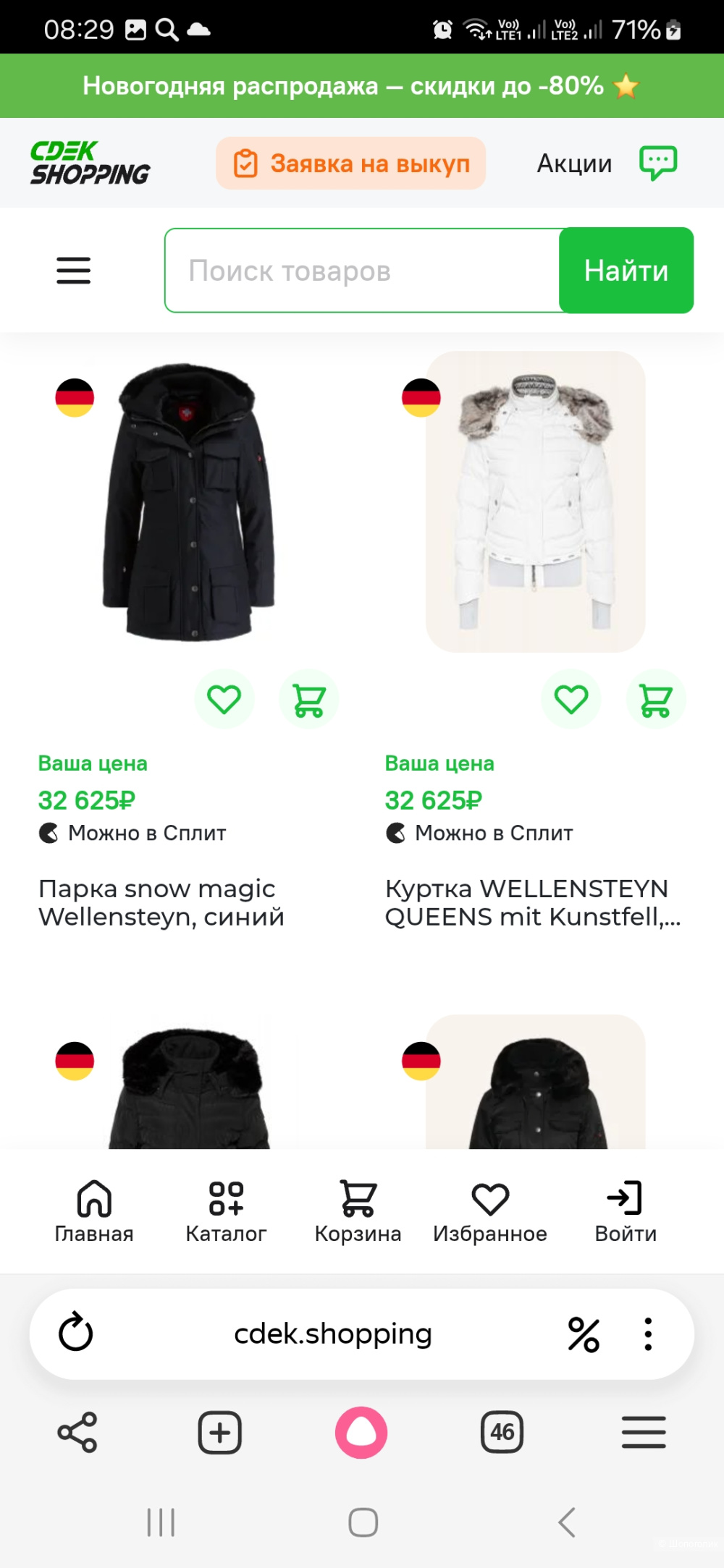Add the white Wellensteyn Queens jacket to cart
724x1568 pixels.
656,700
